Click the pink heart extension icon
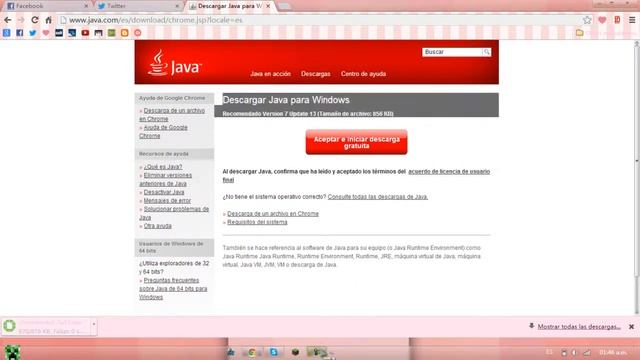 pyautogui.click(x=602, y=20)
